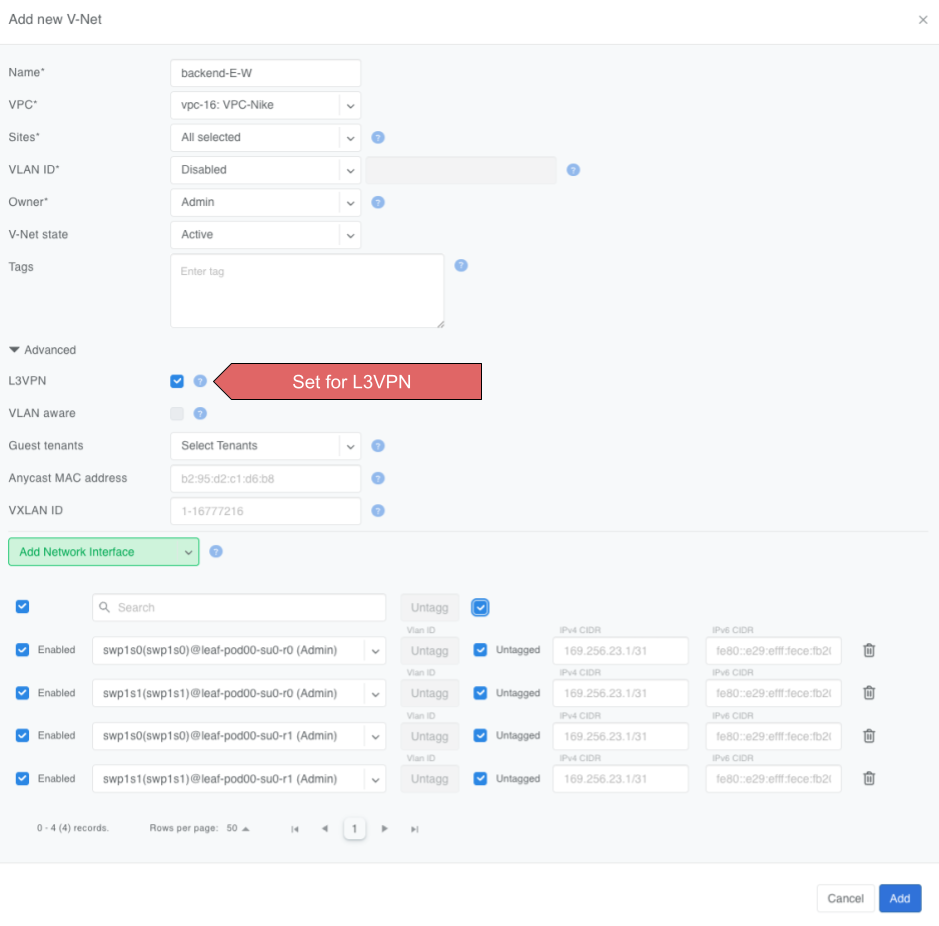Viewport: 939px width, 926px height.
Task: Click the VXLAN ID help icon
Action: pos(377,510)
